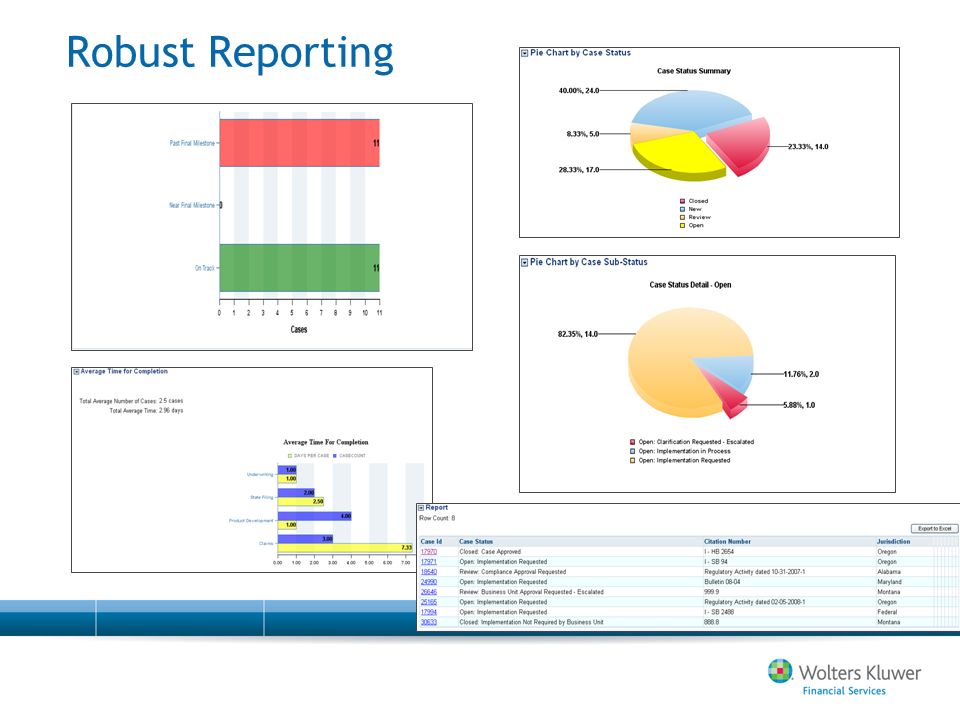The height and width of the screenshot is (720, 960).
Task: Sort report by Case Id column header
Action: (431, 541)
